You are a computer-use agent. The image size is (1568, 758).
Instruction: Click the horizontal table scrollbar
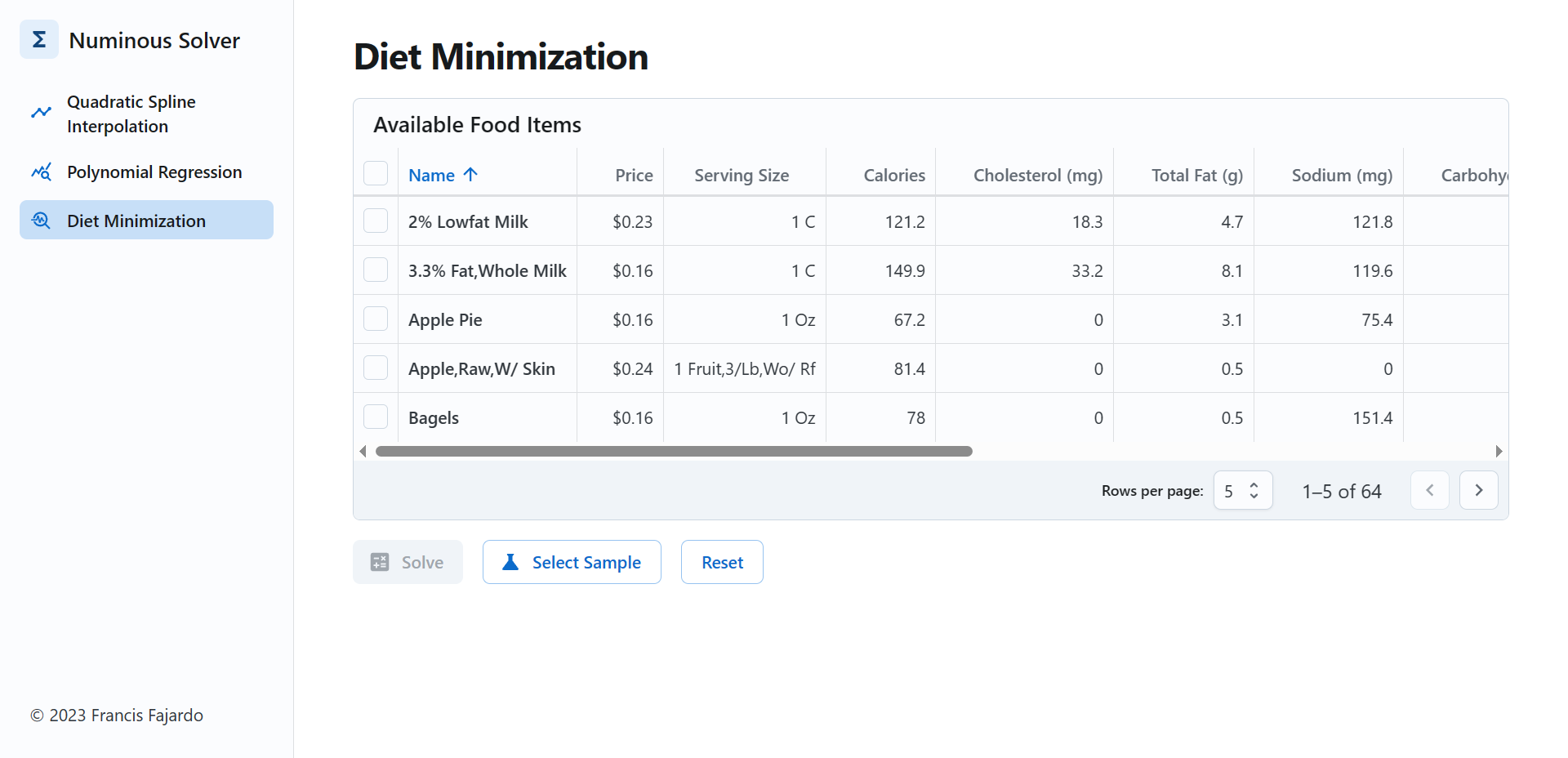click(x=673, y=451)
